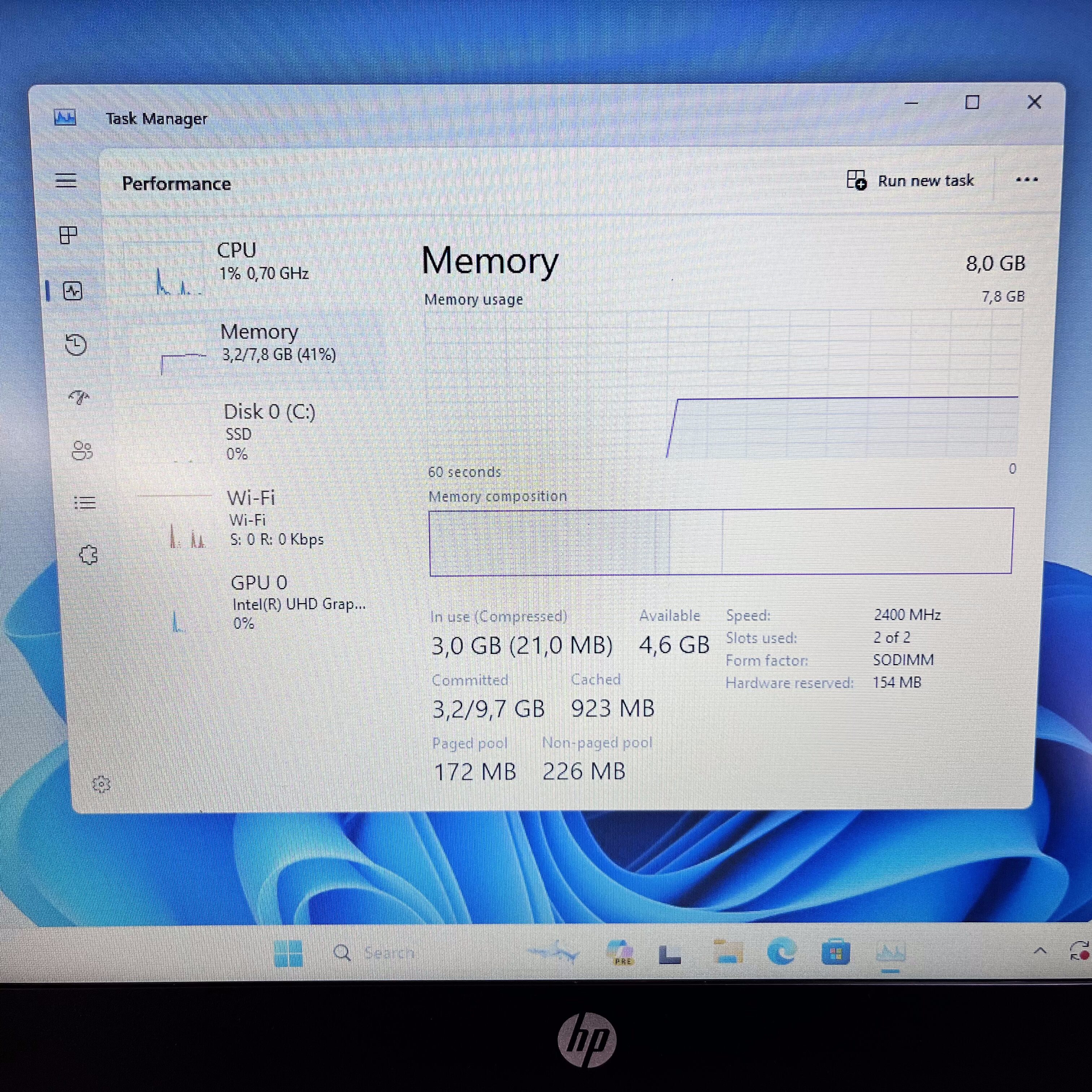Image resolution: width=1092 pixels, height=1092 pixels.
Task: Click the "154 MB" hardware reserved value
Action: 897,682
